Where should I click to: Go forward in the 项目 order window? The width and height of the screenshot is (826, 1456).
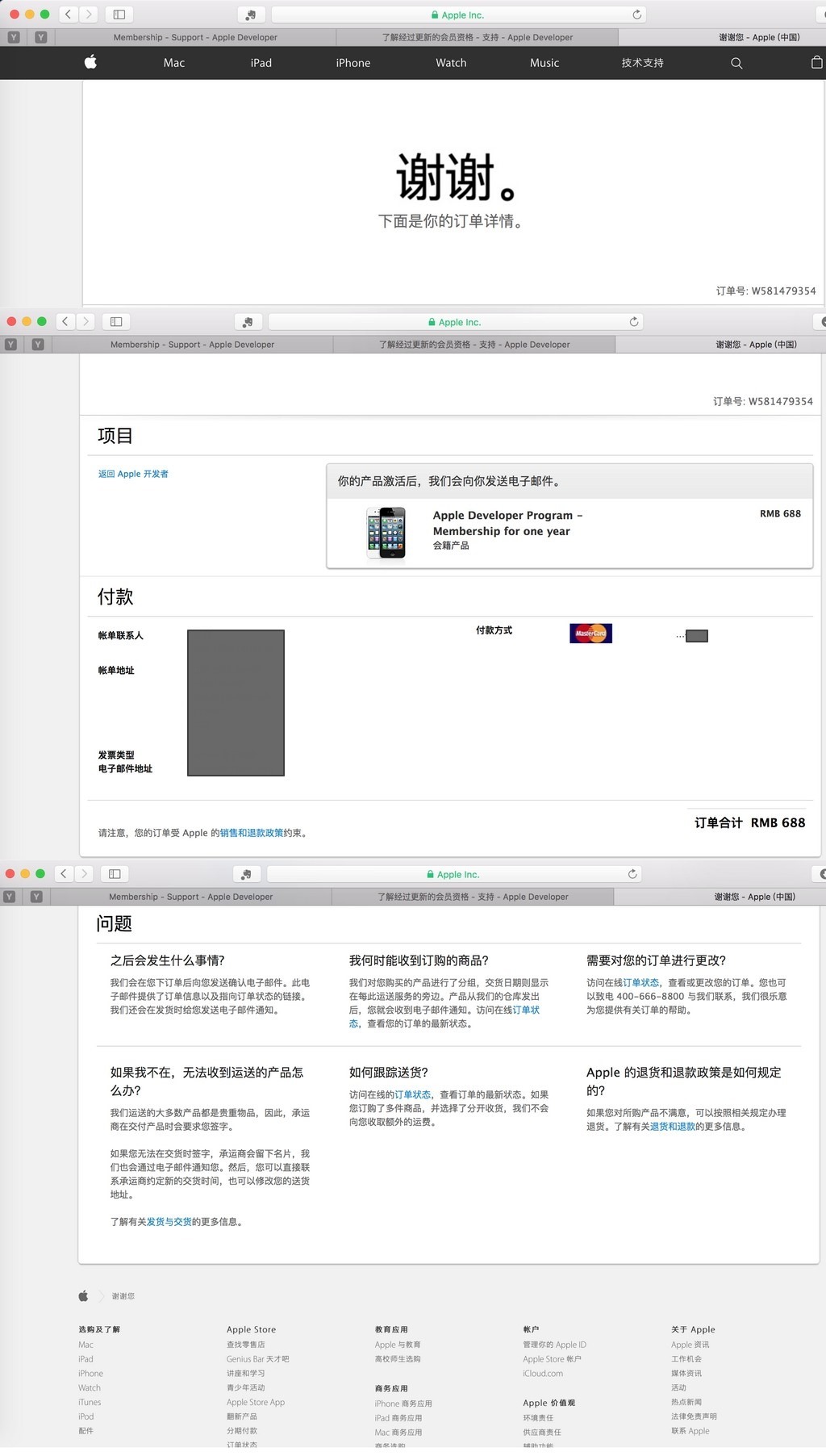pos(86,321)
